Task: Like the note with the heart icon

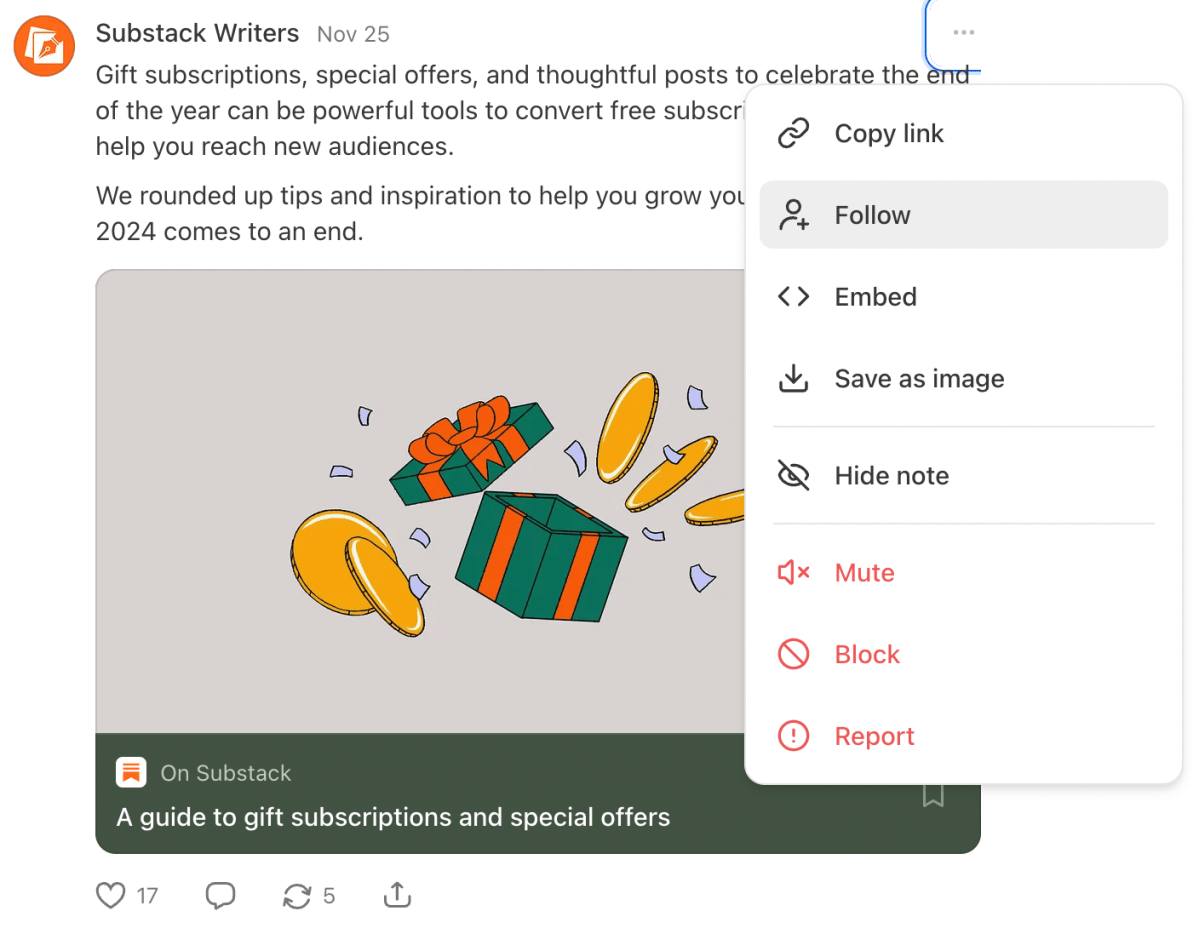Action: pyautogui.click(x=110, y=895)
